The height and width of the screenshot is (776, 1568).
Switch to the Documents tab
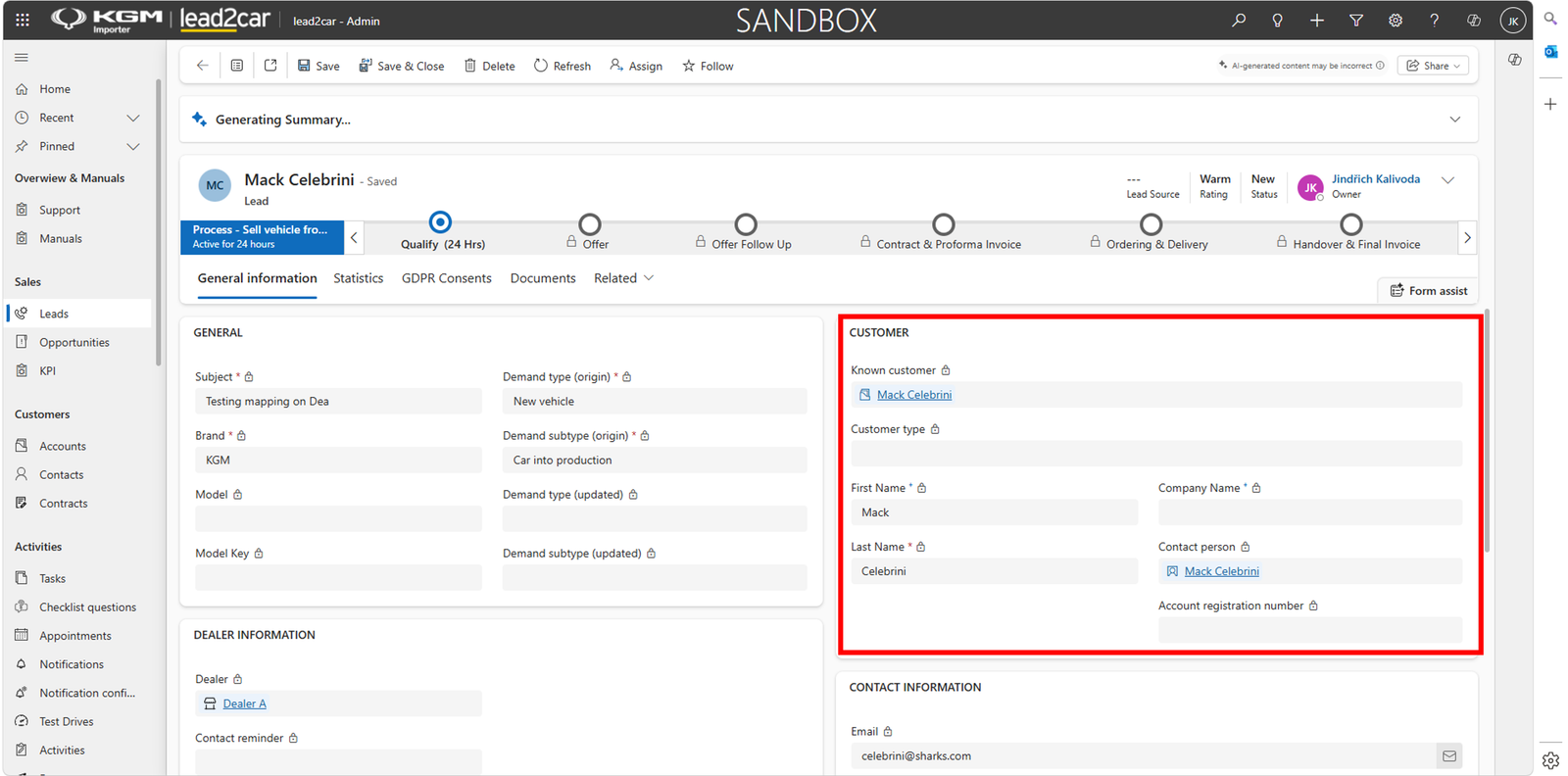[543, 278]
